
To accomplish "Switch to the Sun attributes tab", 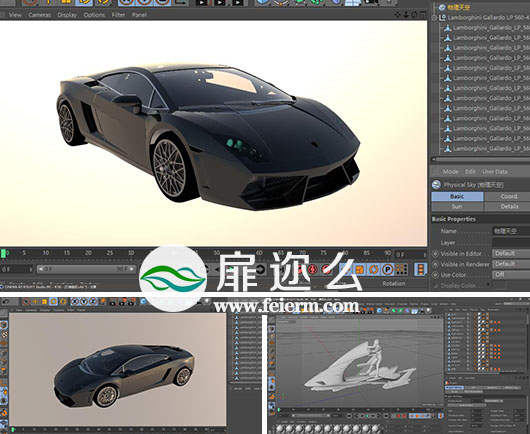I will point(457,206).
